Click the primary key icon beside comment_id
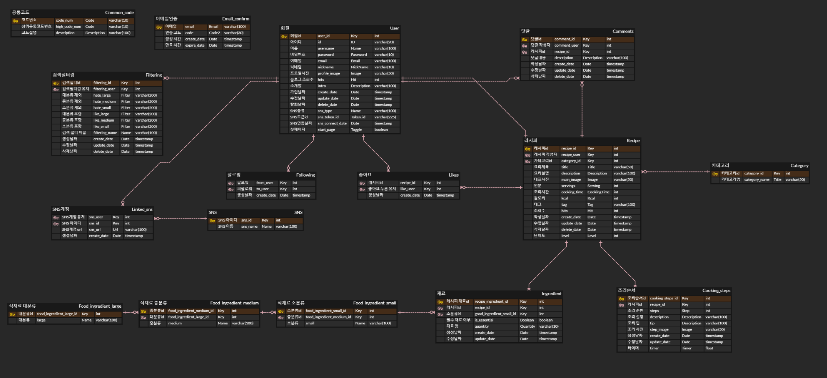The height and width of the screenshot is (378, 827). [x=525, y=39]
